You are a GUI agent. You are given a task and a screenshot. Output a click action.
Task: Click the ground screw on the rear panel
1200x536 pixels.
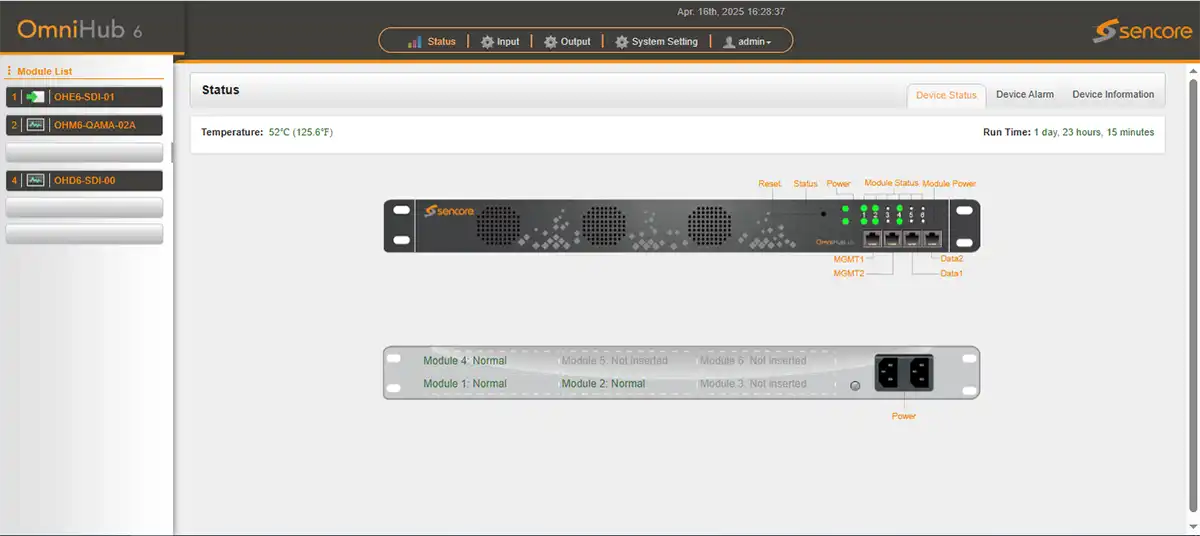854,386
